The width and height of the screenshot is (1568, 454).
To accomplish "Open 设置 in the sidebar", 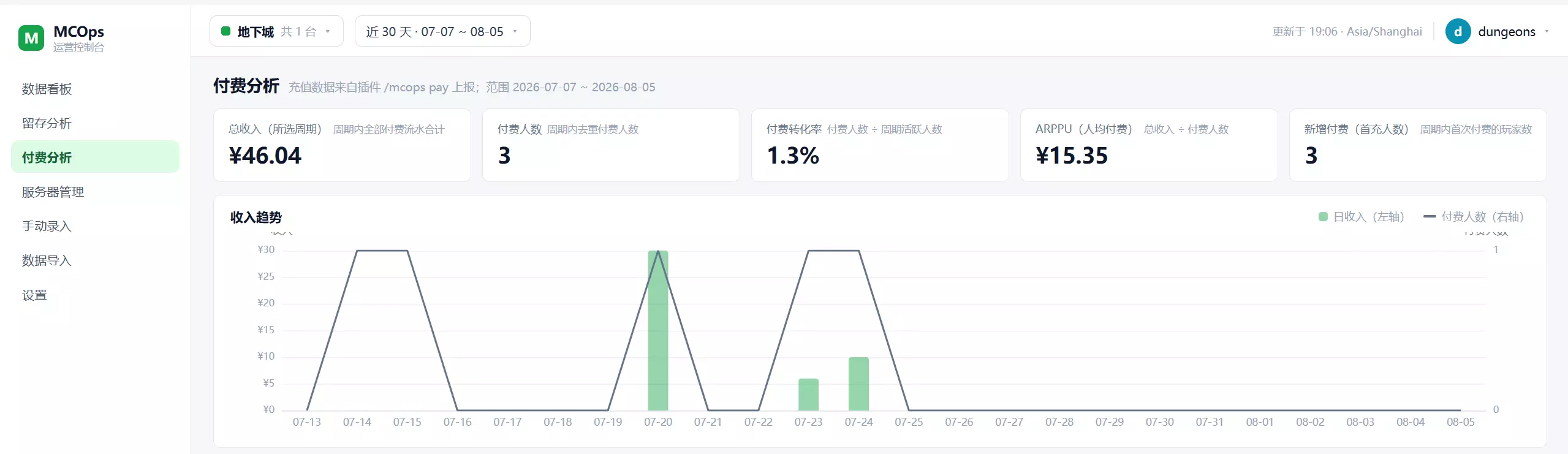I will coord(95,295).
